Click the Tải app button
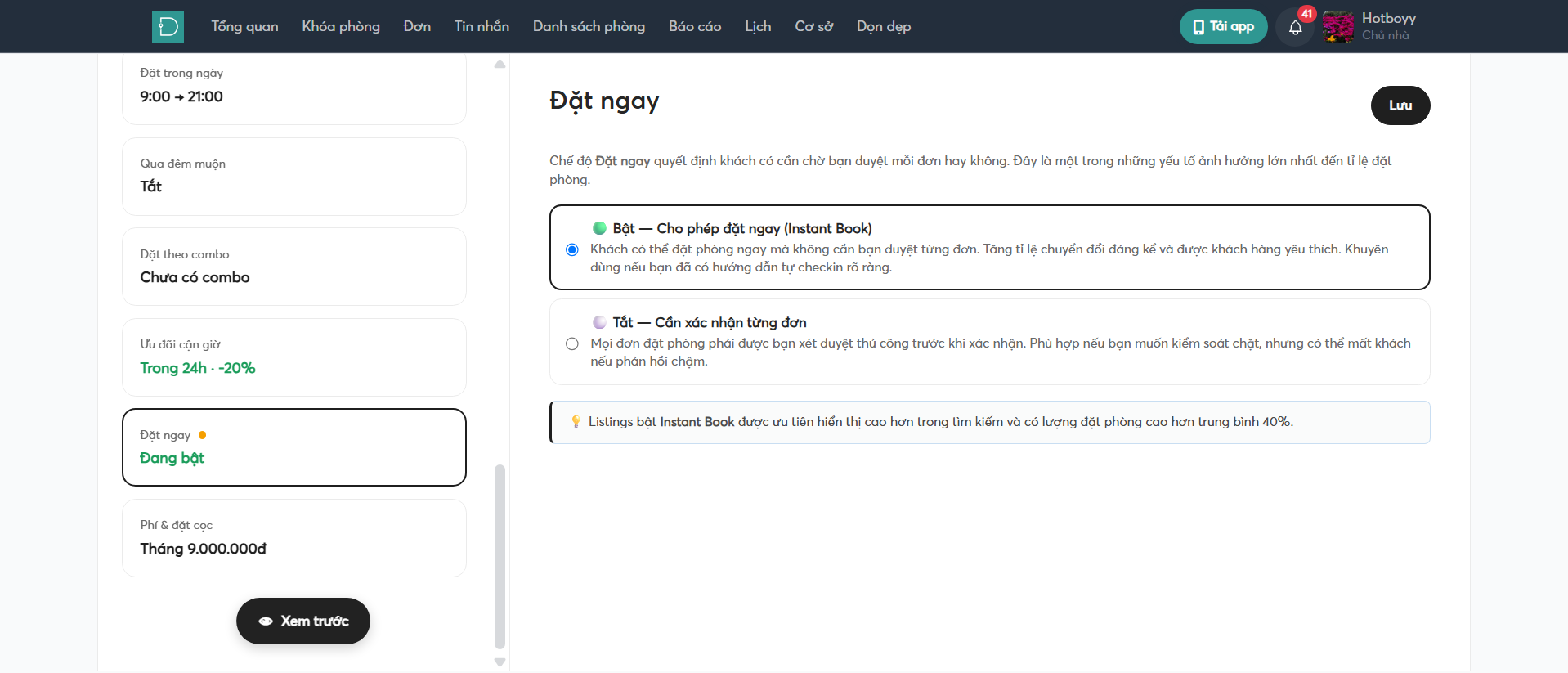 (1223, 27)
